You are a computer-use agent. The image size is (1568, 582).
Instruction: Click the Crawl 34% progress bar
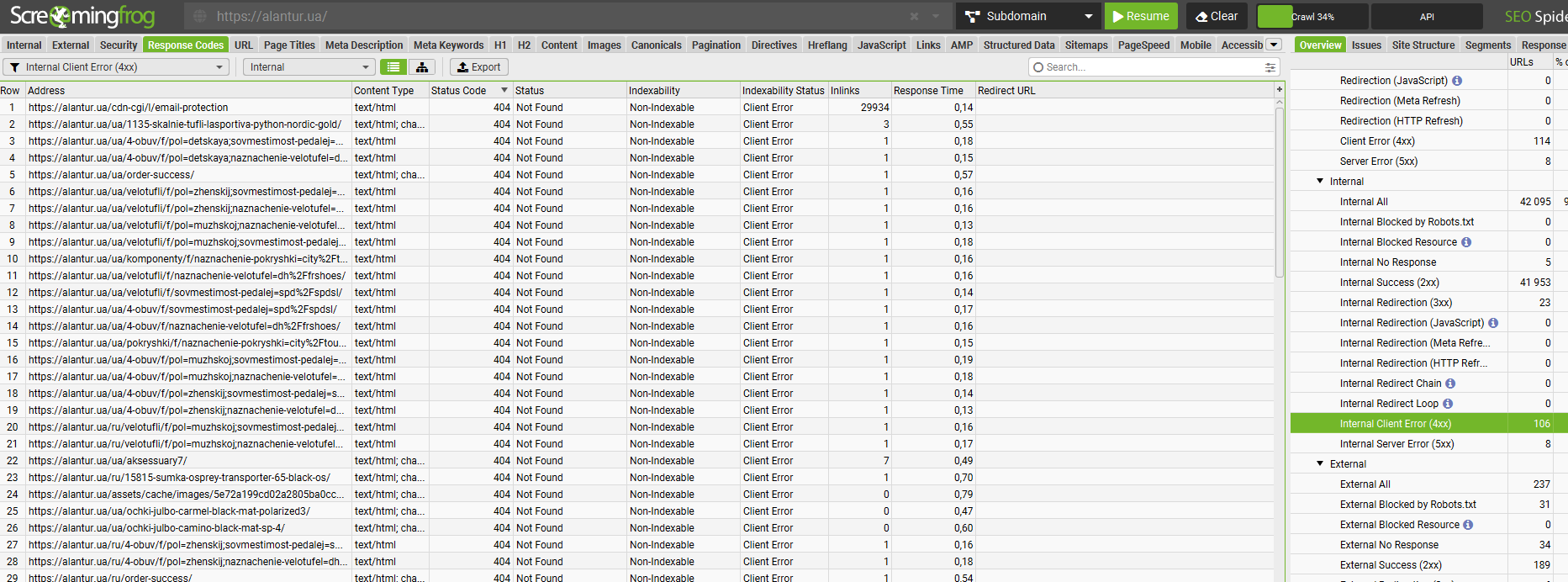click(1312, 16)
